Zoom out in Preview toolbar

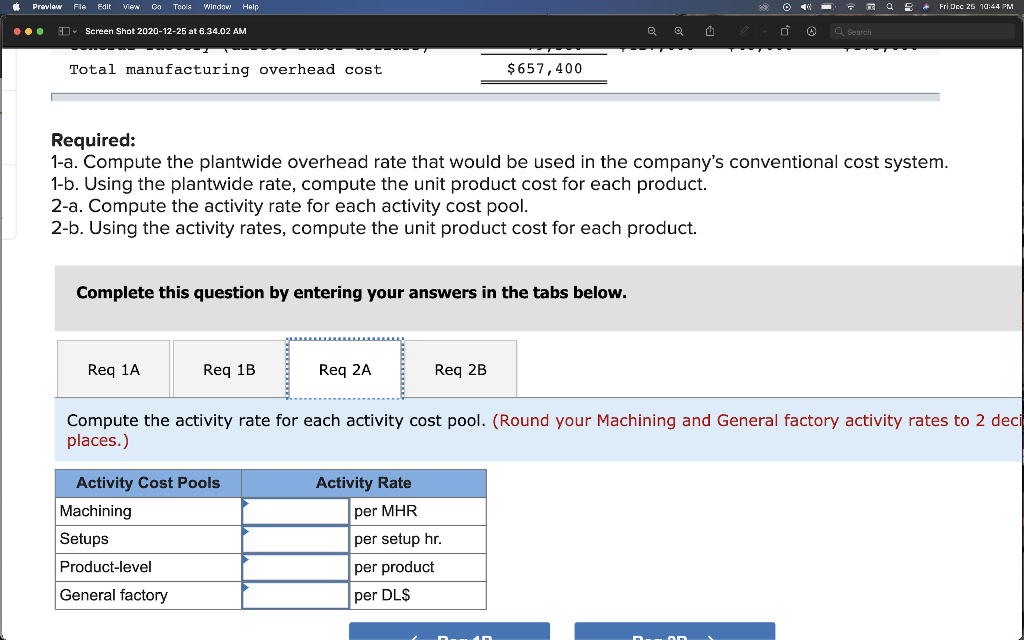652,31
